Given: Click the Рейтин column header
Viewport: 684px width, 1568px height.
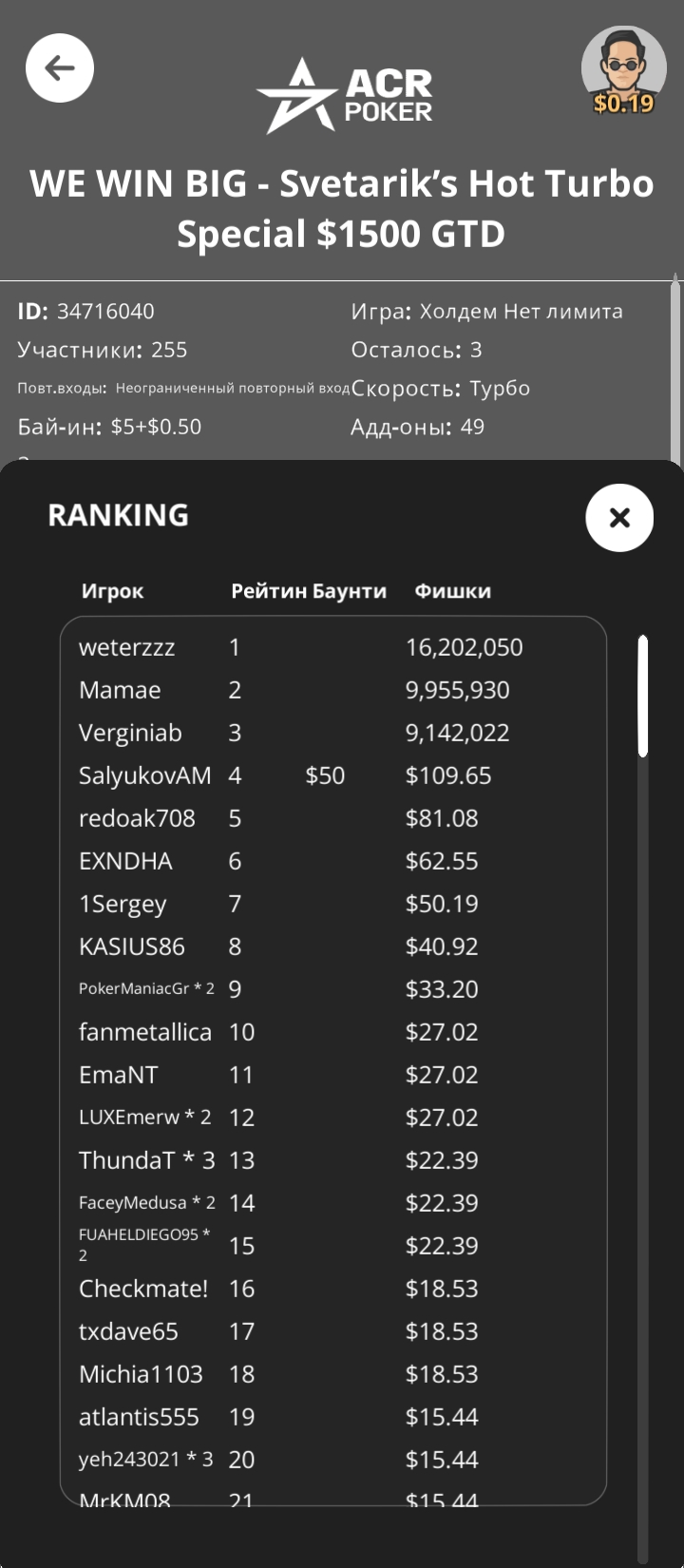Looking at the screenshot, I should tap(269, 591).
